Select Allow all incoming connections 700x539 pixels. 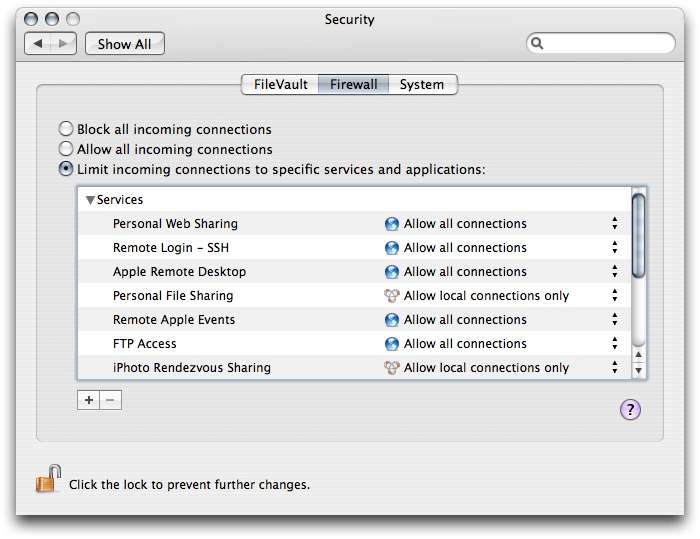point(66,149)
